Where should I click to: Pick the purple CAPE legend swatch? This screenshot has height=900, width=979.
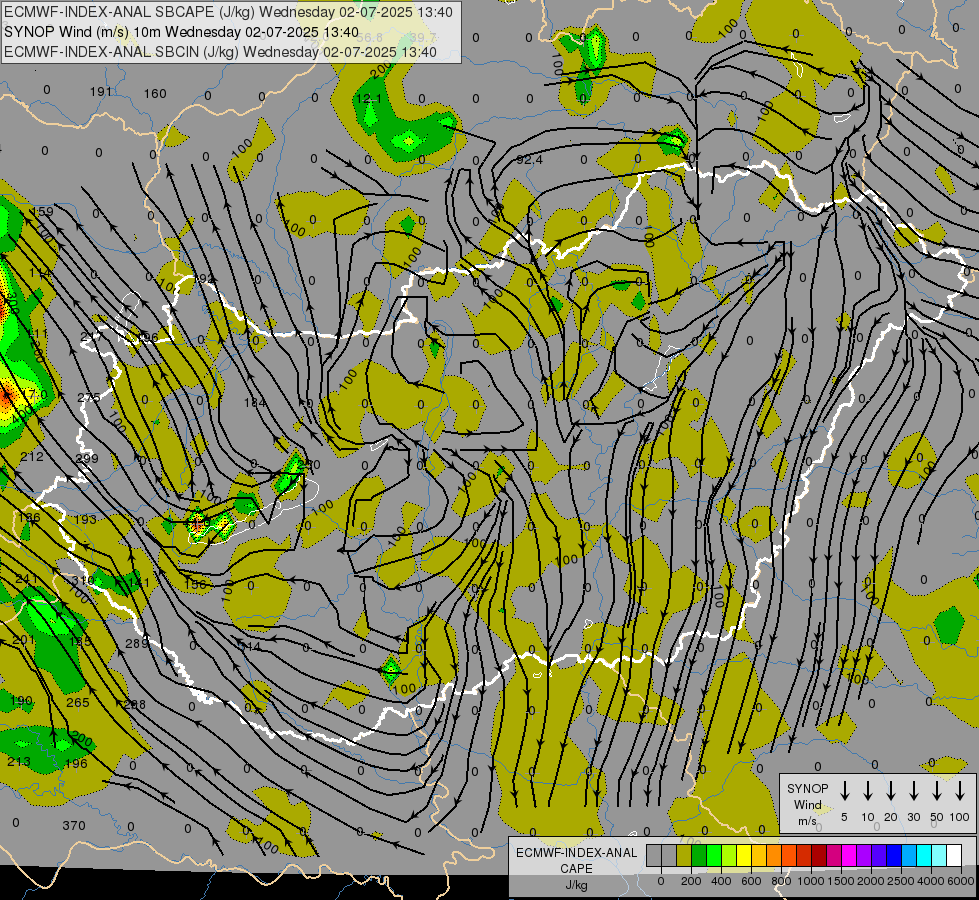coord(863,855)
